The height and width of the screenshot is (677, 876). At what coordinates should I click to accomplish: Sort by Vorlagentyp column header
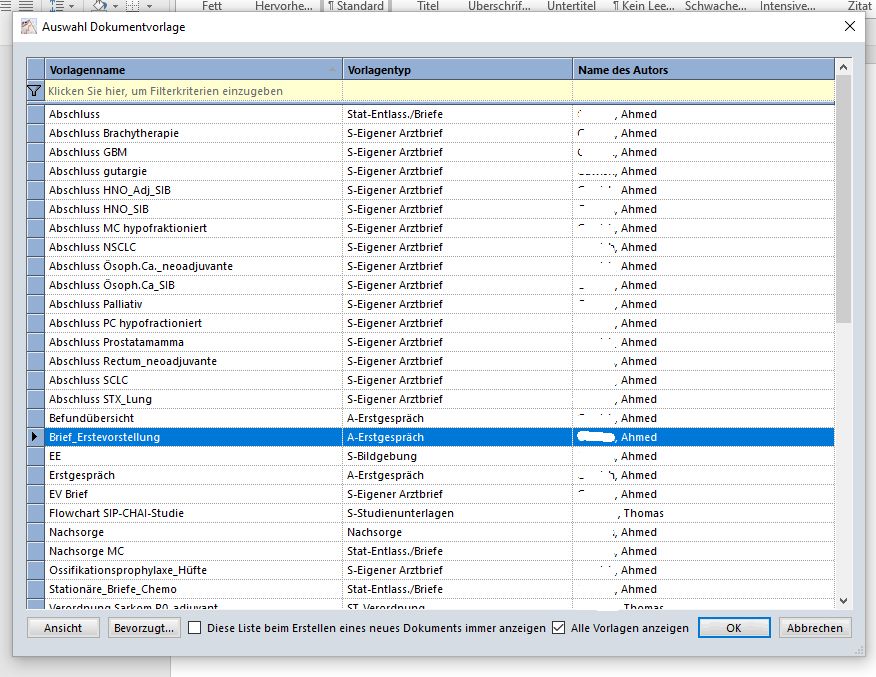click(x=457, y=70)
